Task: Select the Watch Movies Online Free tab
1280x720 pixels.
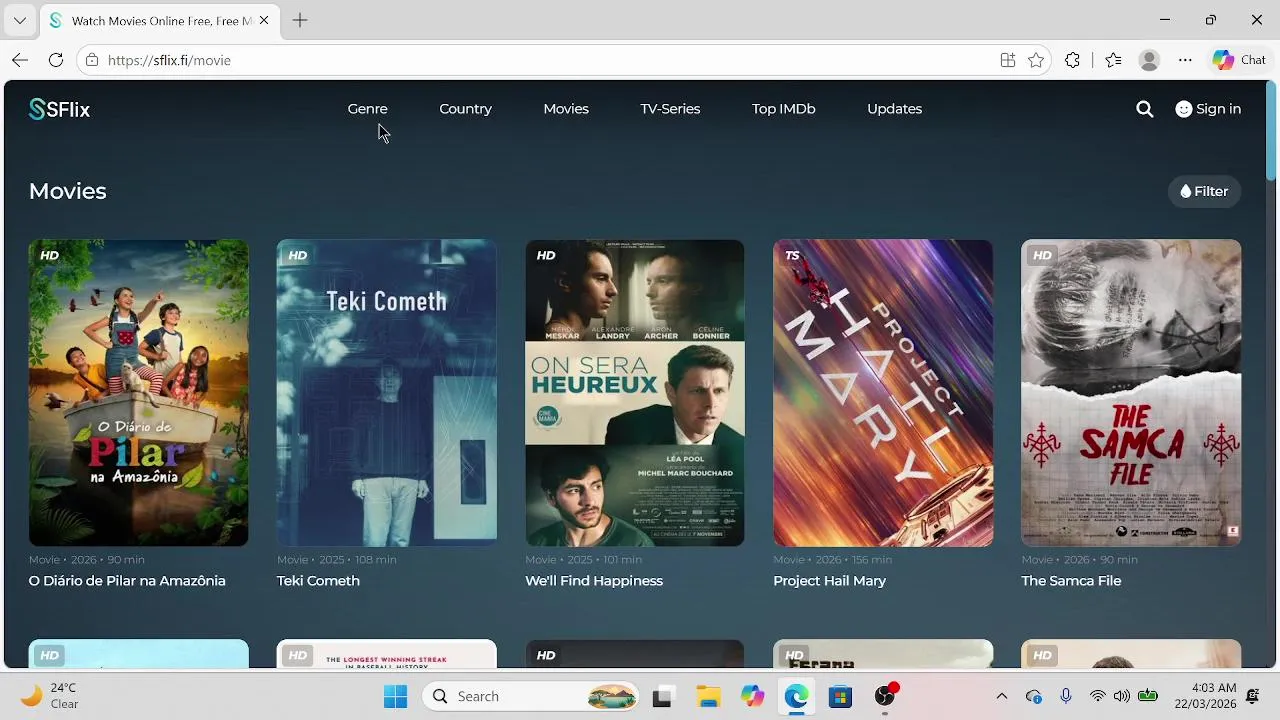Action: (160, 20)
